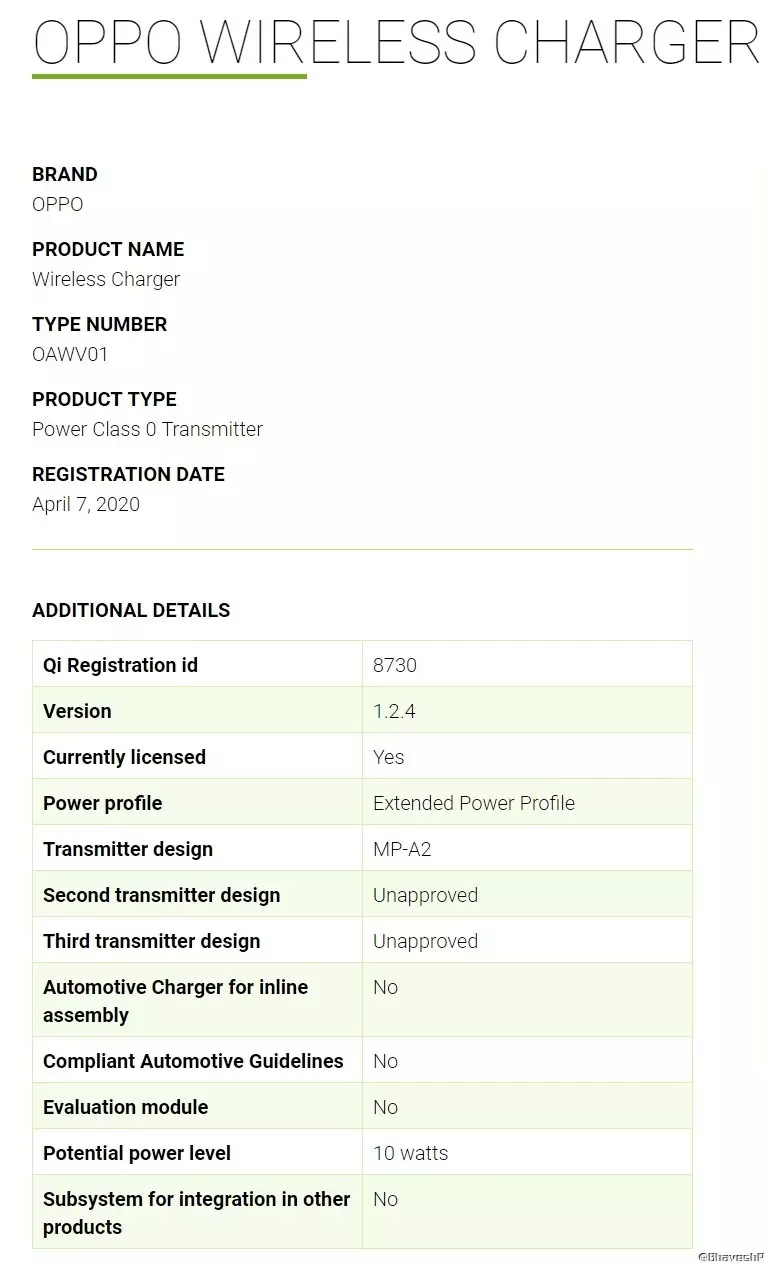Click Subsystem for integration in other products label
This screenshot has height=1266, width=767.
pyautogui.click(x=196, y=1212)
